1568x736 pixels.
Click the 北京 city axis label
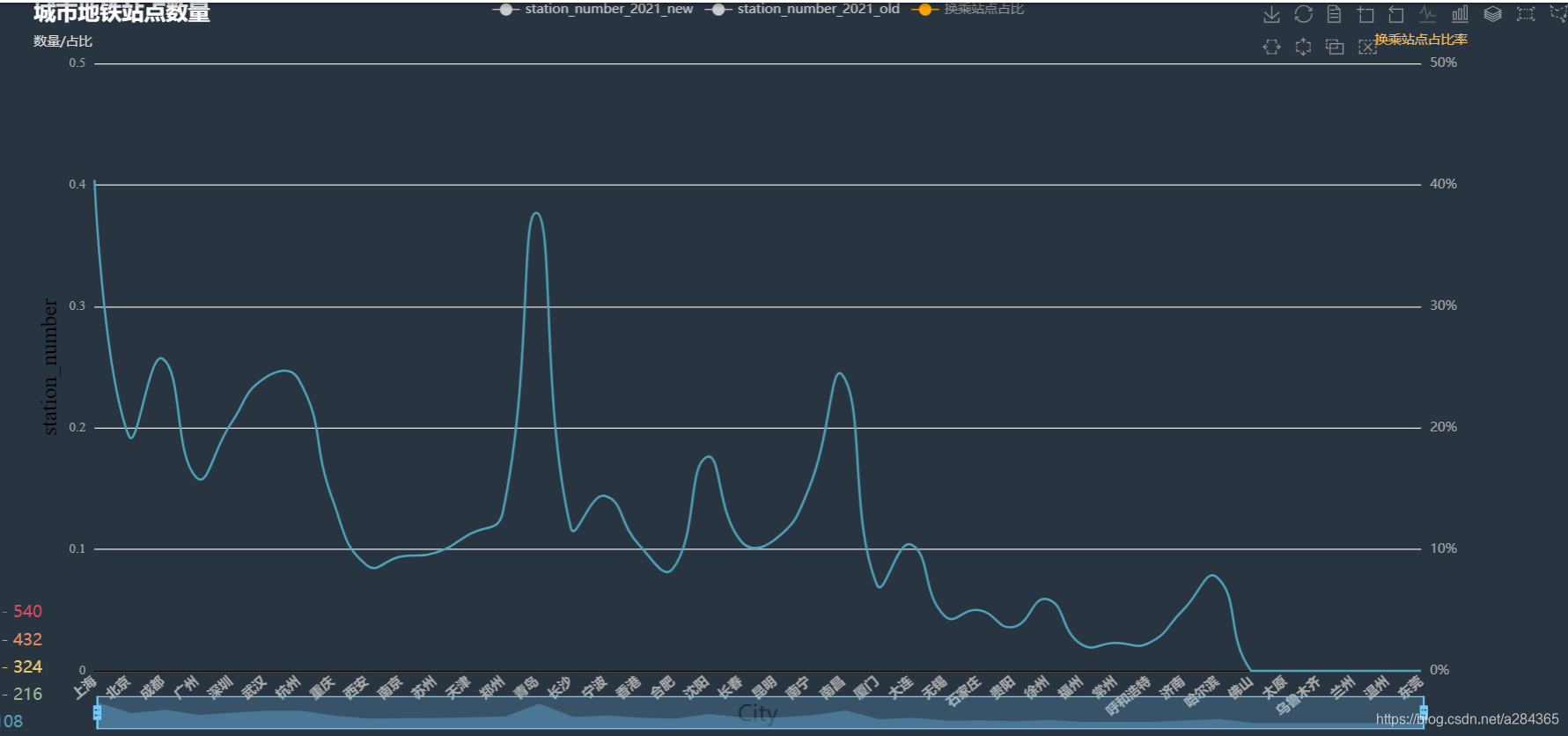(x=117, y=687)
